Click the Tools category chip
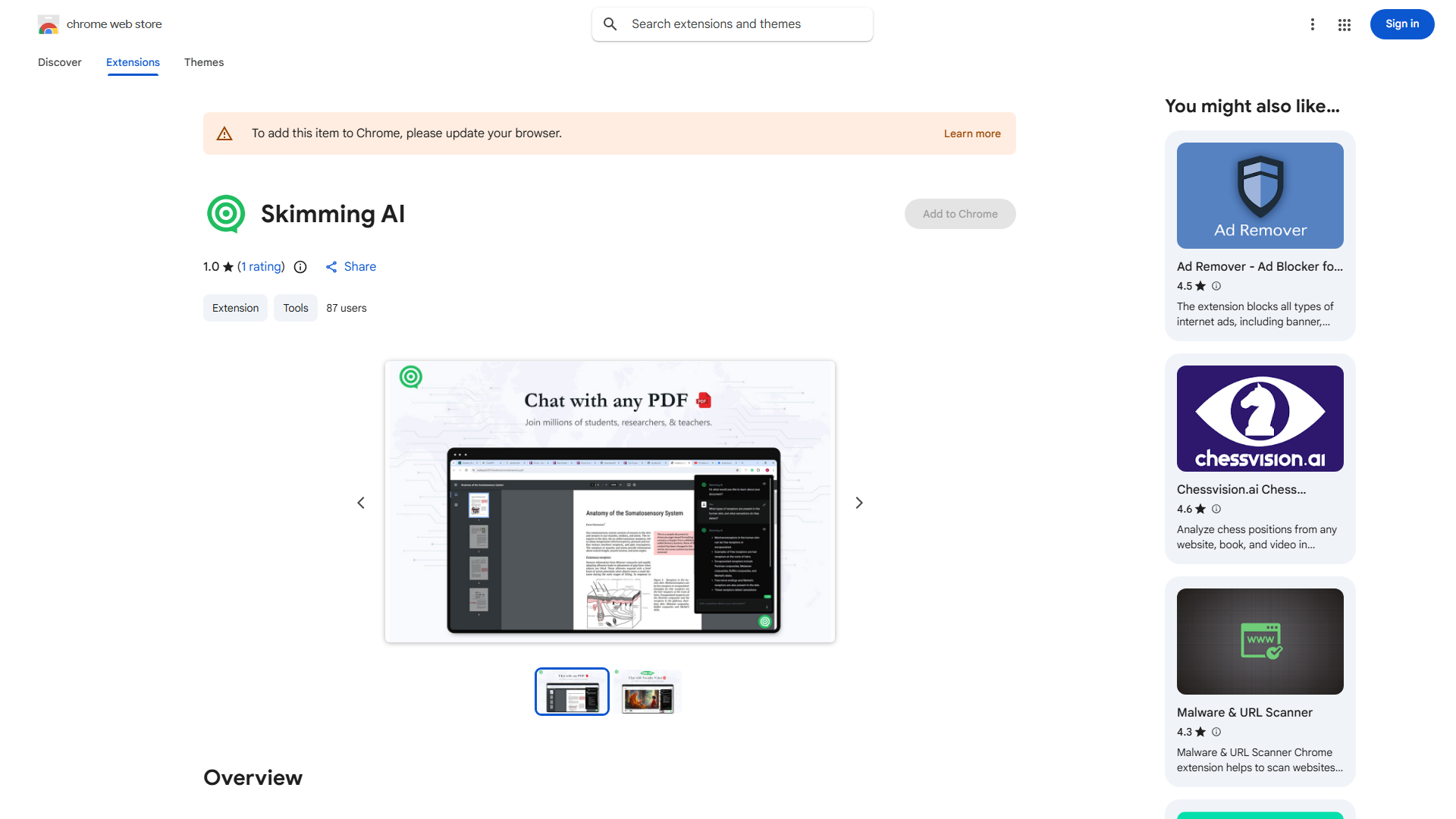 tap(296, 308)
